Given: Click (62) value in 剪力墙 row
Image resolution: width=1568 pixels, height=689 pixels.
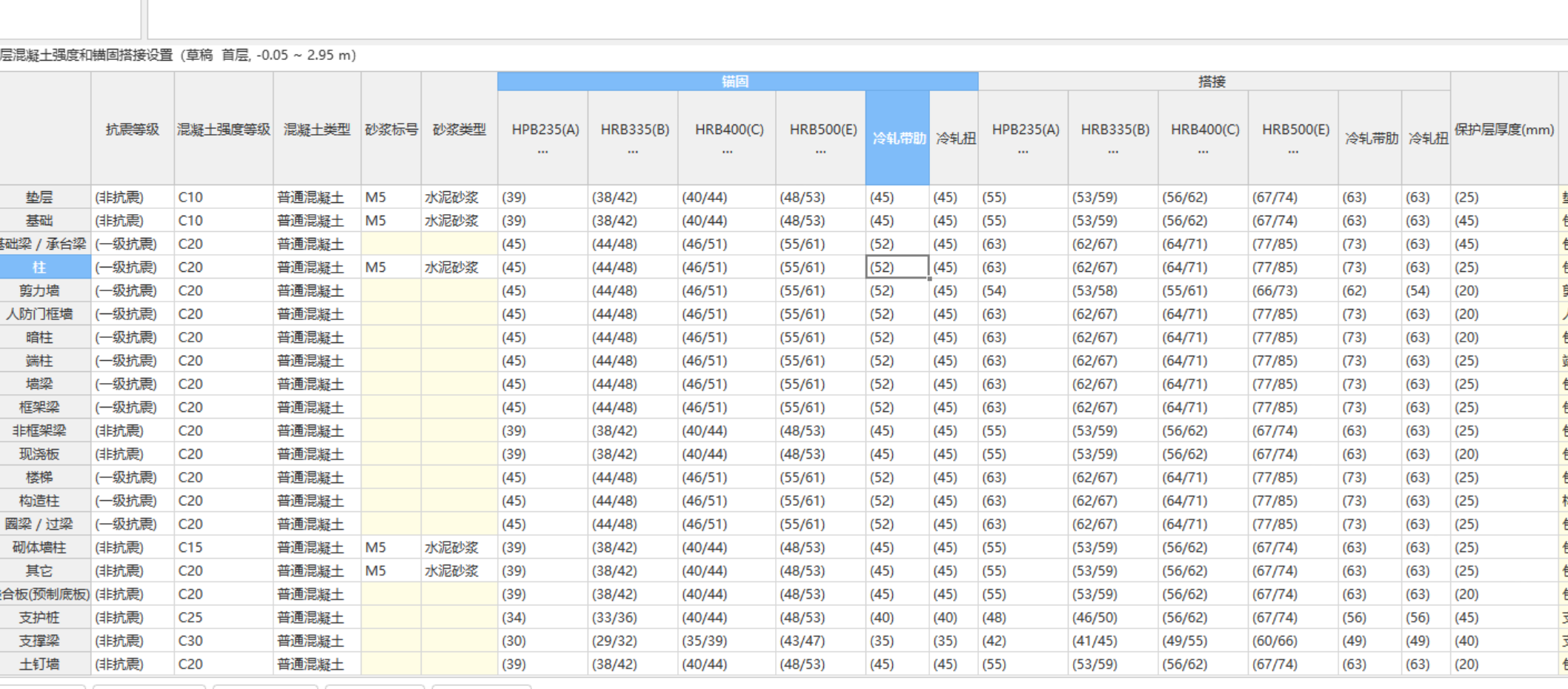Looking at the screenshot, I should pos(1370,290).
